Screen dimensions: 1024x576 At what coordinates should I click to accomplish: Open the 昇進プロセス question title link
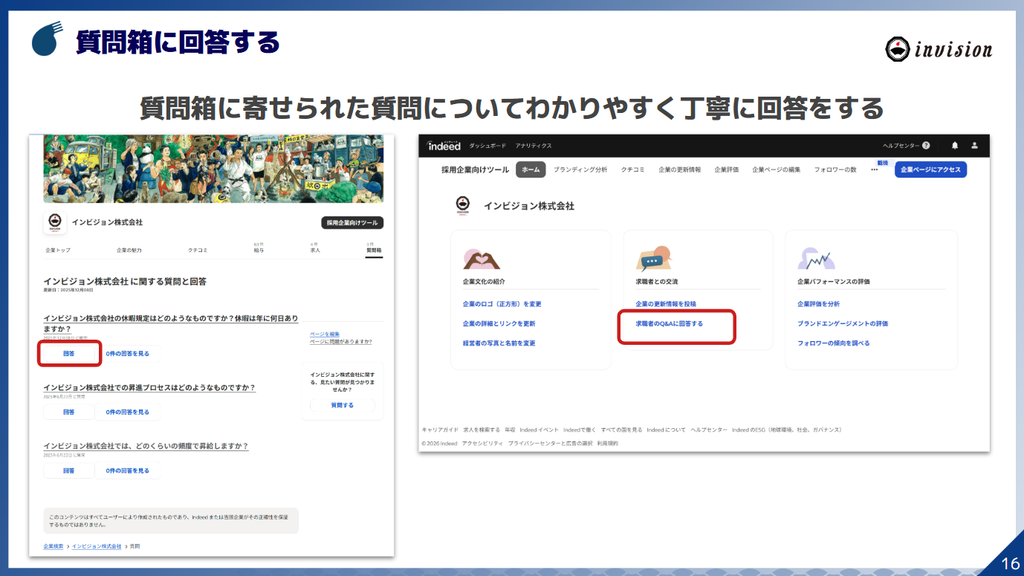click(x=149, y=387)
